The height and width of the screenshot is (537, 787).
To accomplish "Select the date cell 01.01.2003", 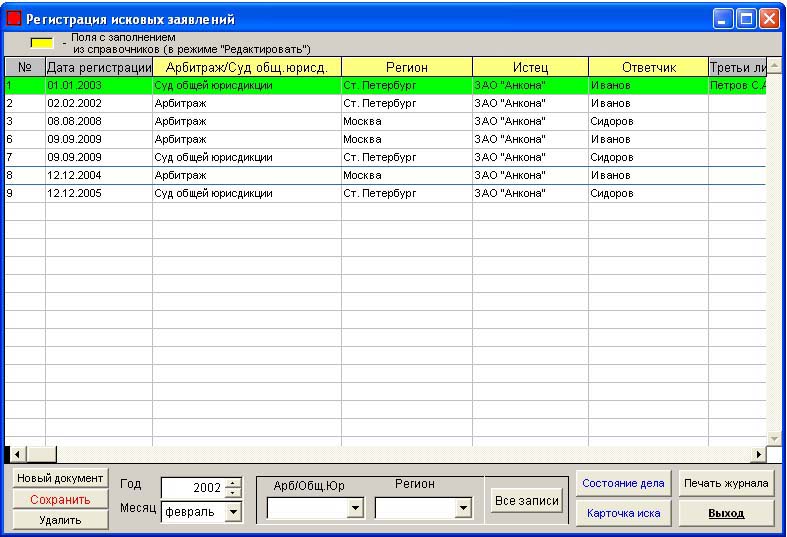I will coord(99,85).
